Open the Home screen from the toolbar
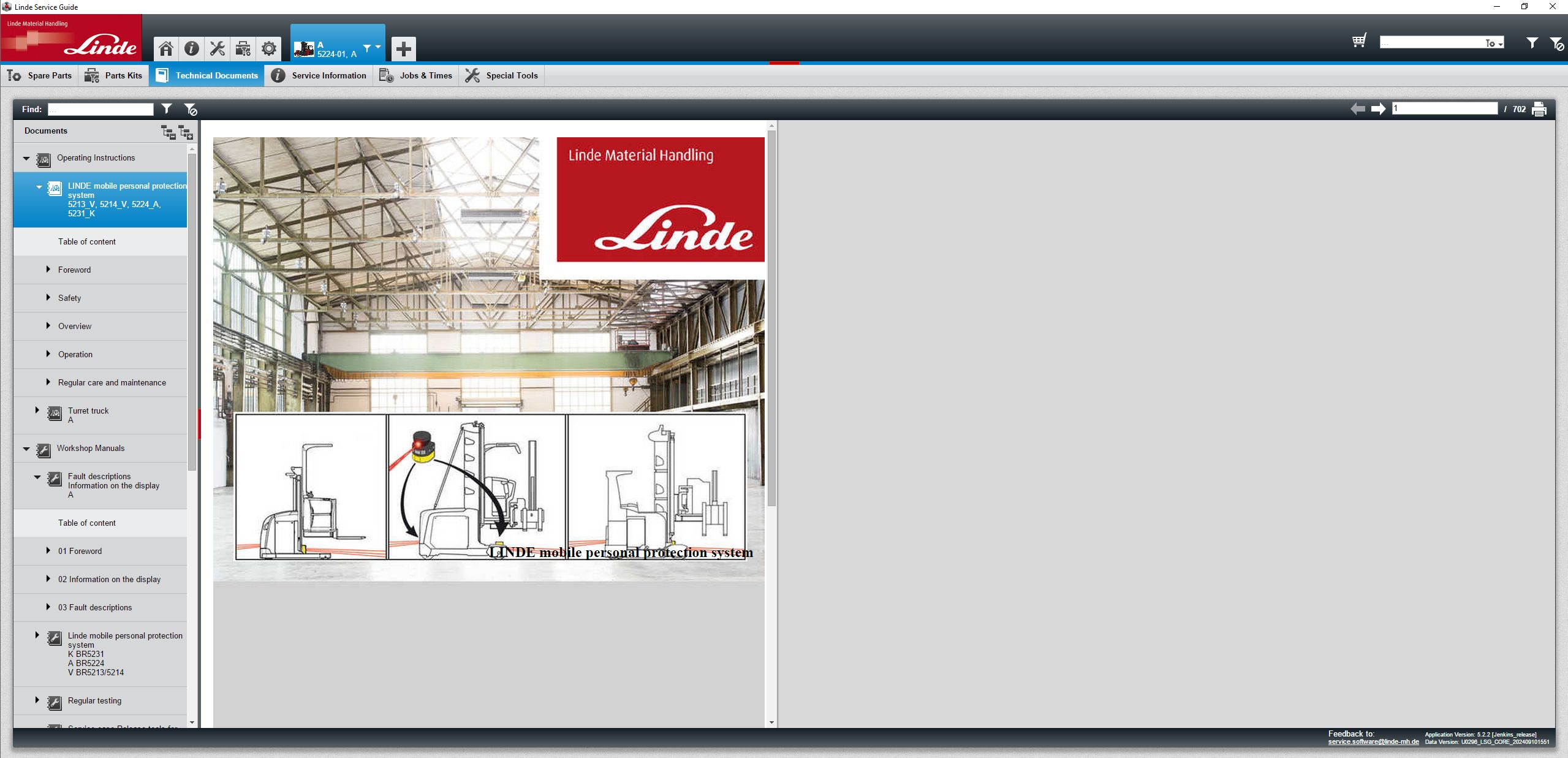The width and height of the screenshot is (1568, 758). (x=165, y=48)
